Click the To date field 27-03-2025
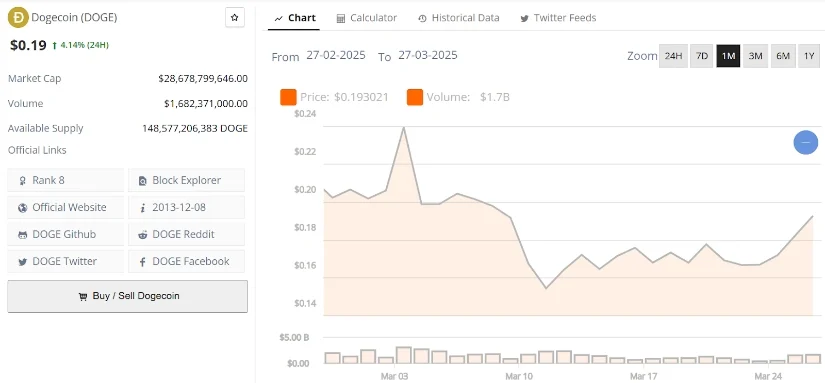Screen dimensions: 825x383 click(428, 55)
